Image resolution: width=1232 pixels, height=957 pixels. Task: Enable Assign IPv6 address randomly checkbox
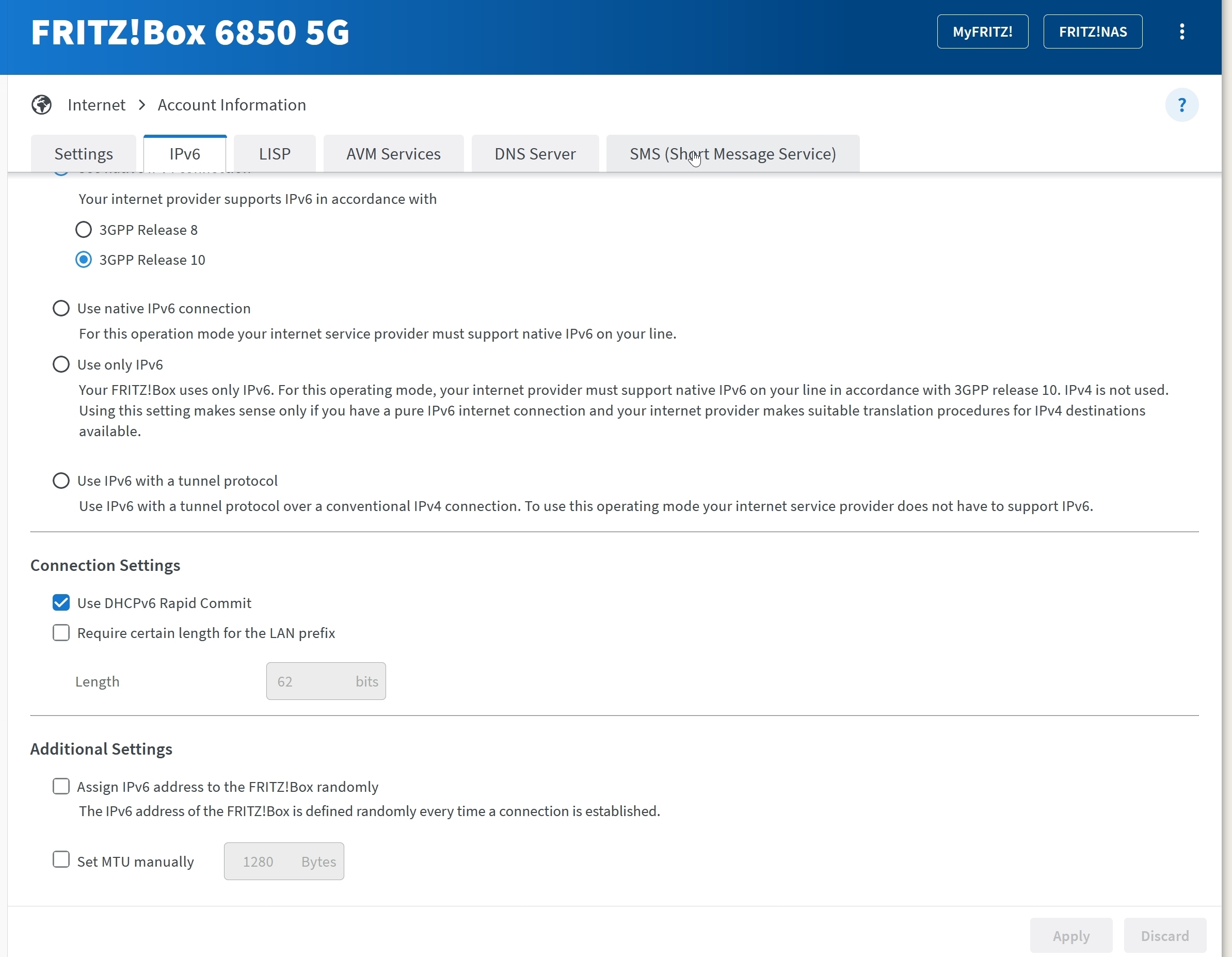(61, 786)
